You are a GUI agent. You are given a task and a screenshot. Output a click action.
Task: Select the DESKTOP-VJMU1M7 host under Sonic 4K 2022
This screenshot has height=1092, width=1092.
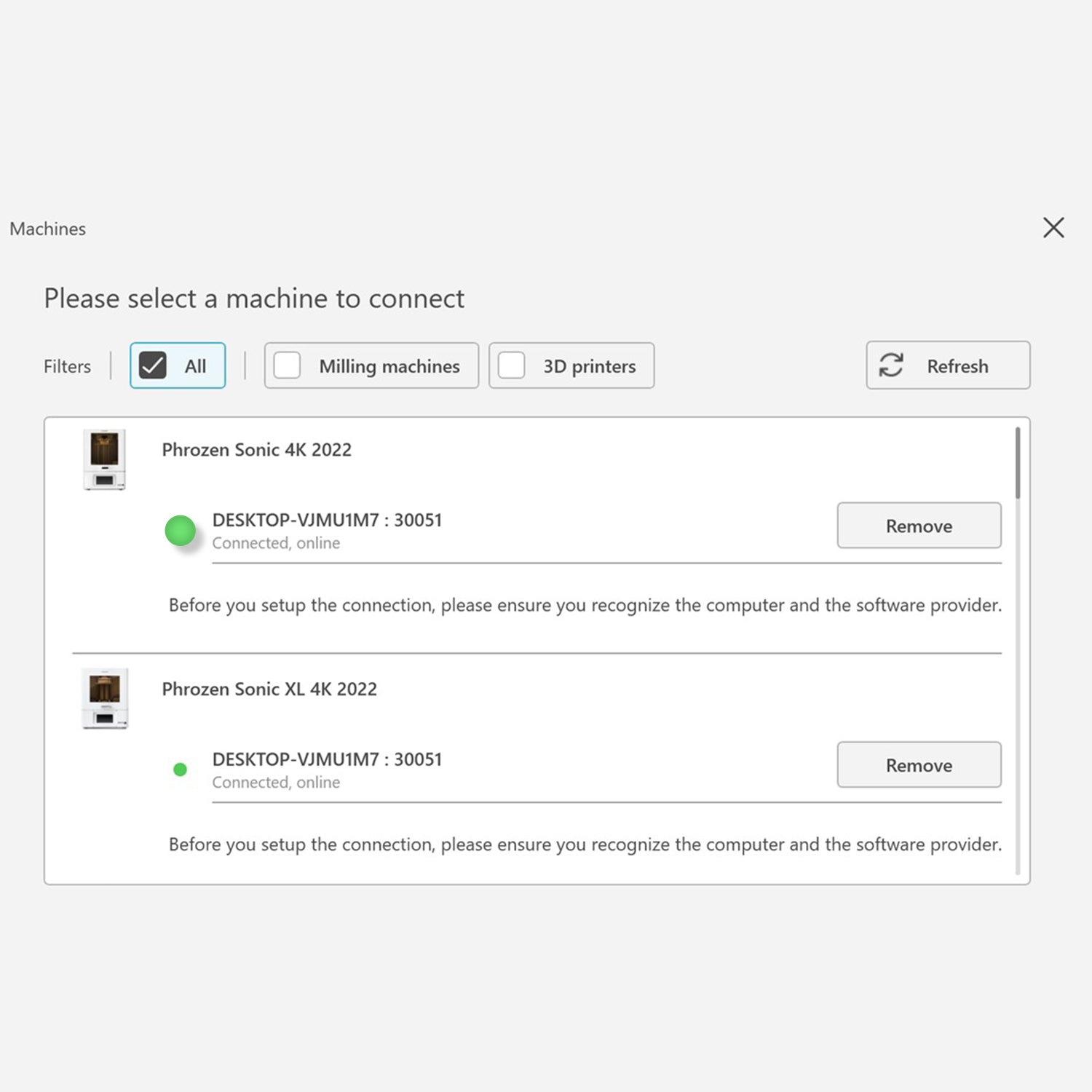click(x=327, y=520)
